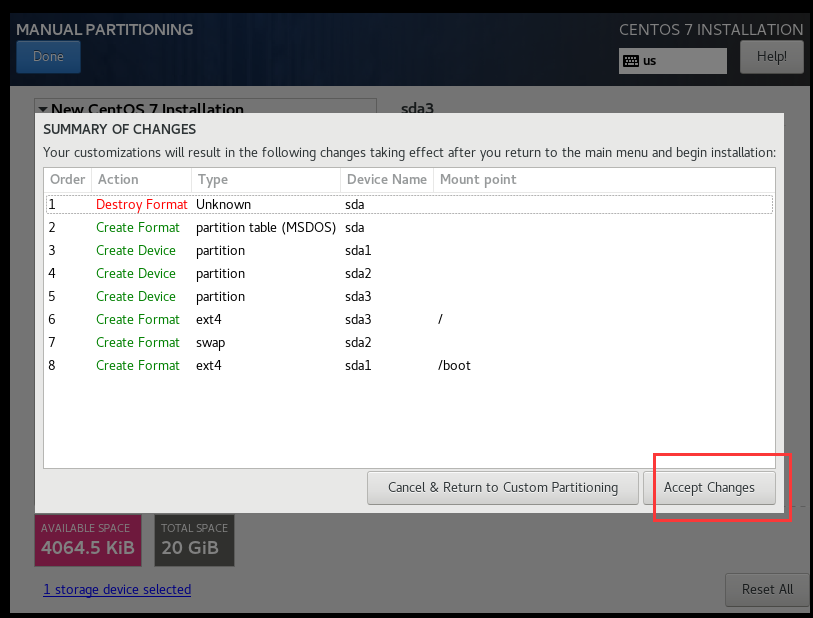Click the Reset All button
This screenshot has width=813, height=618.
coord(767,589)
